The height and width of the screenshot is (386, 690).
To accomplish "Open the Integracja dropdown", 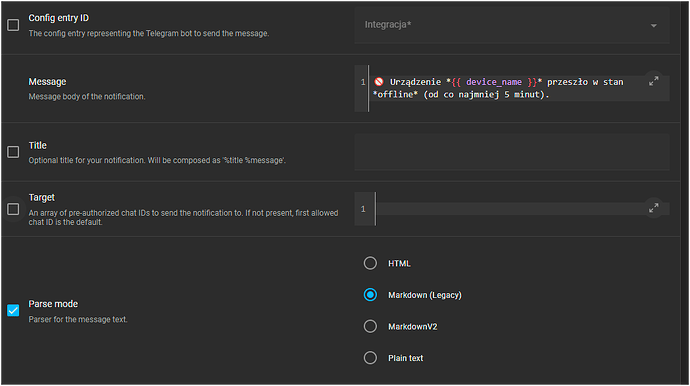I will coord(512,25).
